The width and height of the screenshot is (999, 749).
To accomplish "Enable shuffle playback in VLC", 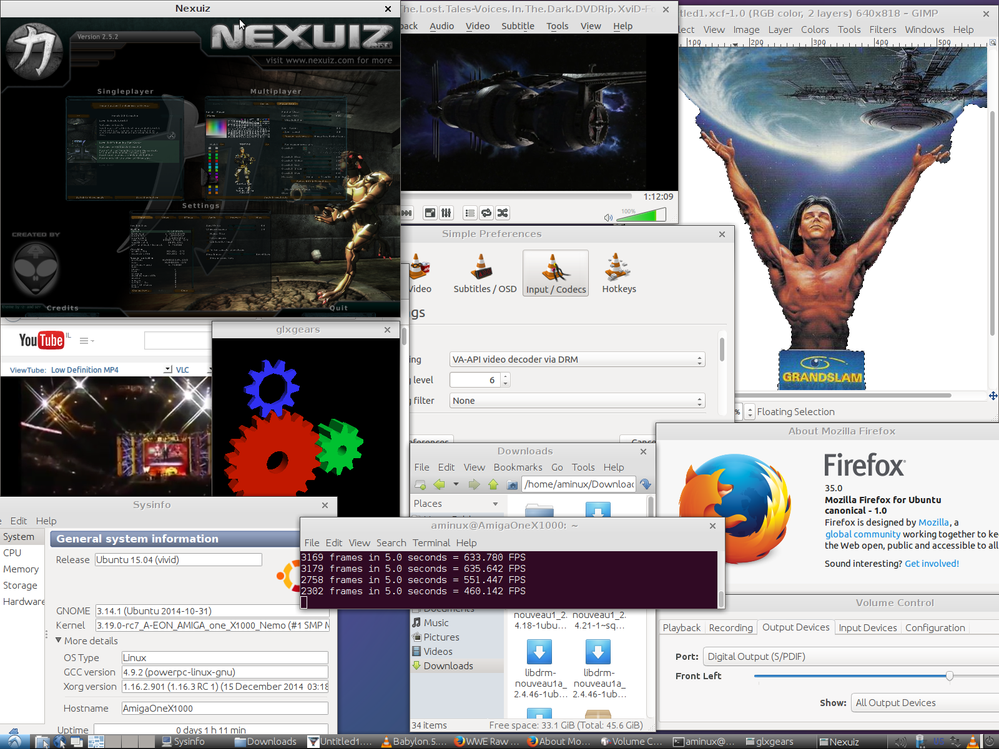I will click(501, 213).
